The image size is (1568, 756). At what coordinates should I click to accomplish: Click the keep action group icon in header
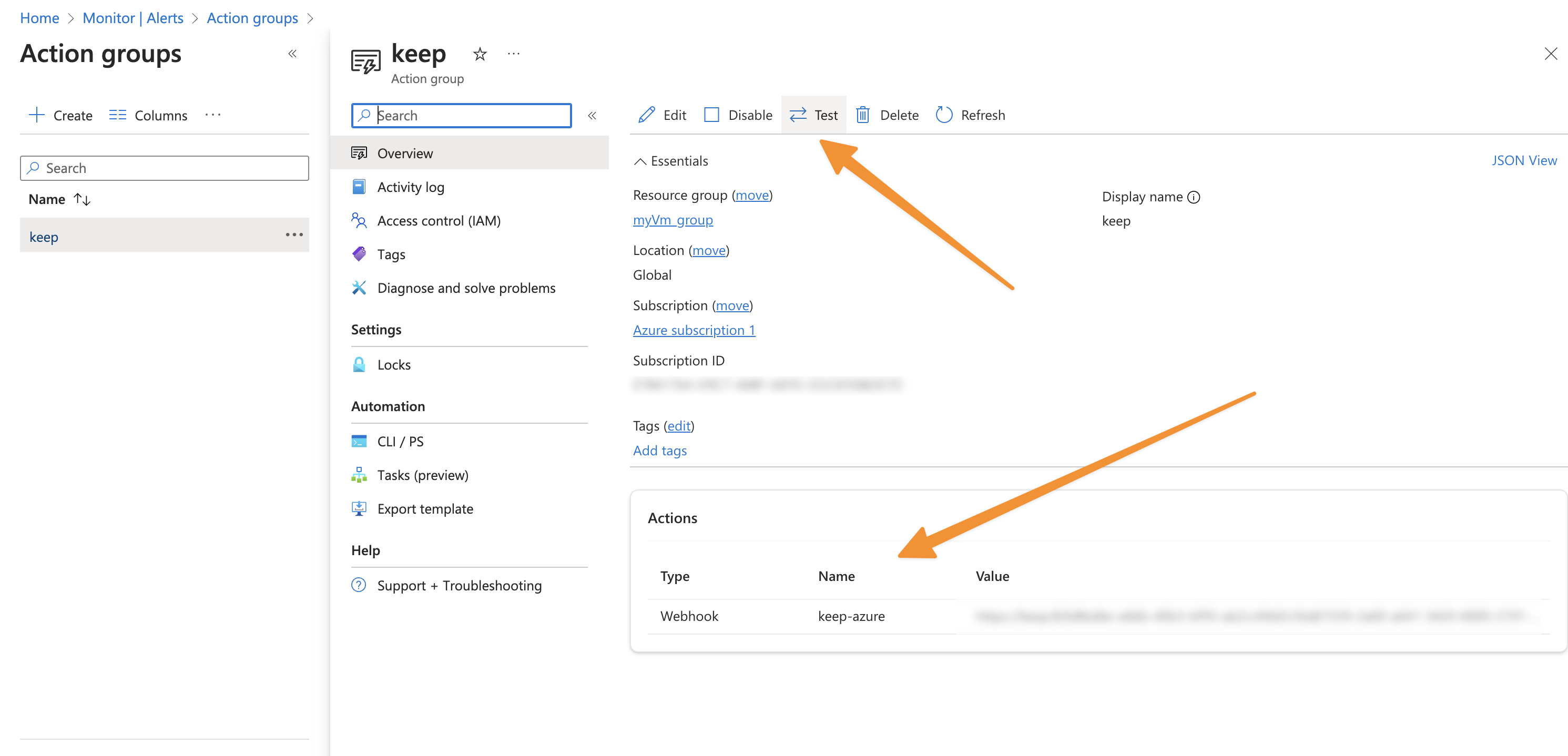coord(366,61)
